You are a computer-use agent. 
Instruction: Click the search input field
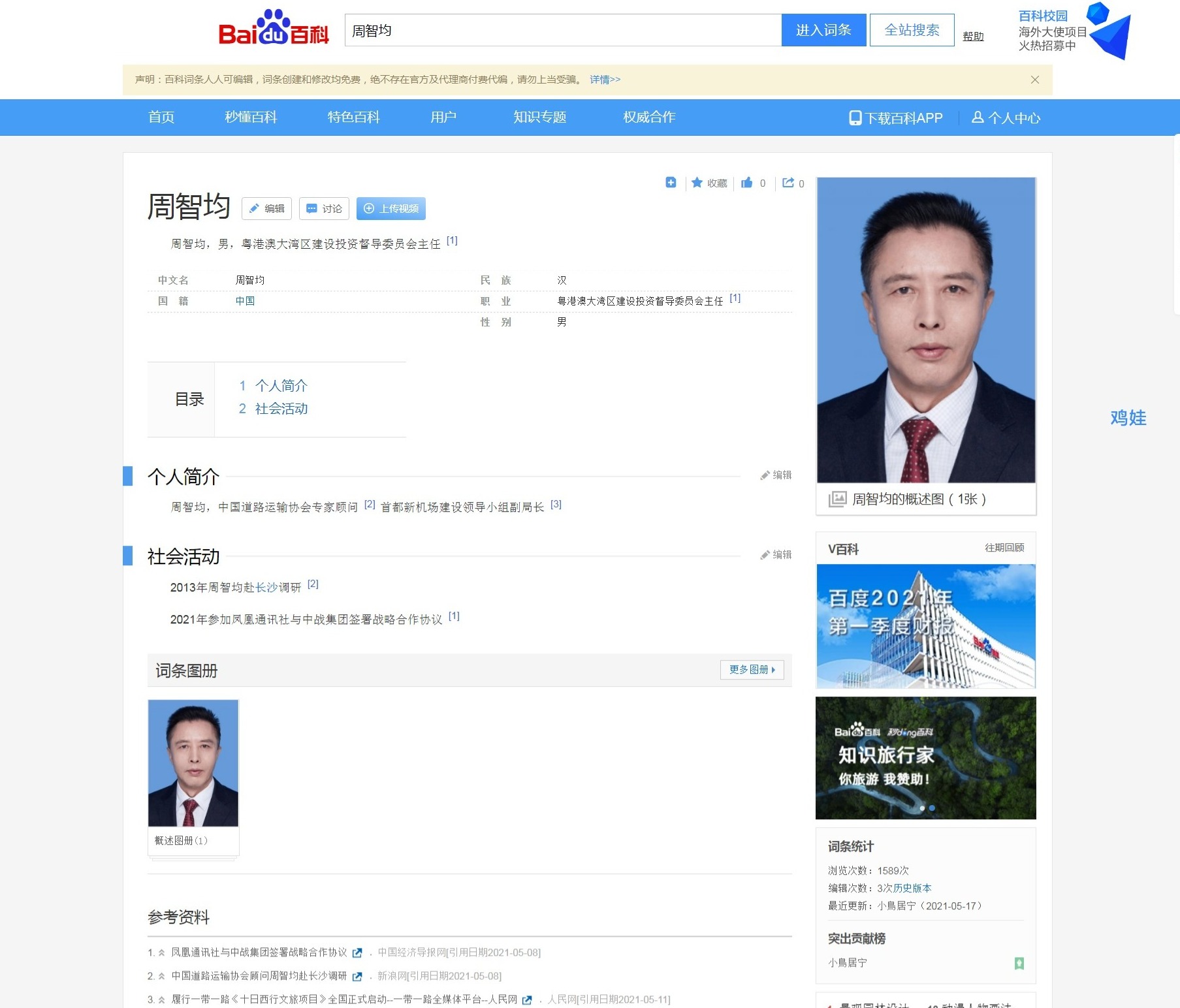pyautogui.click(x=563, y=31)
